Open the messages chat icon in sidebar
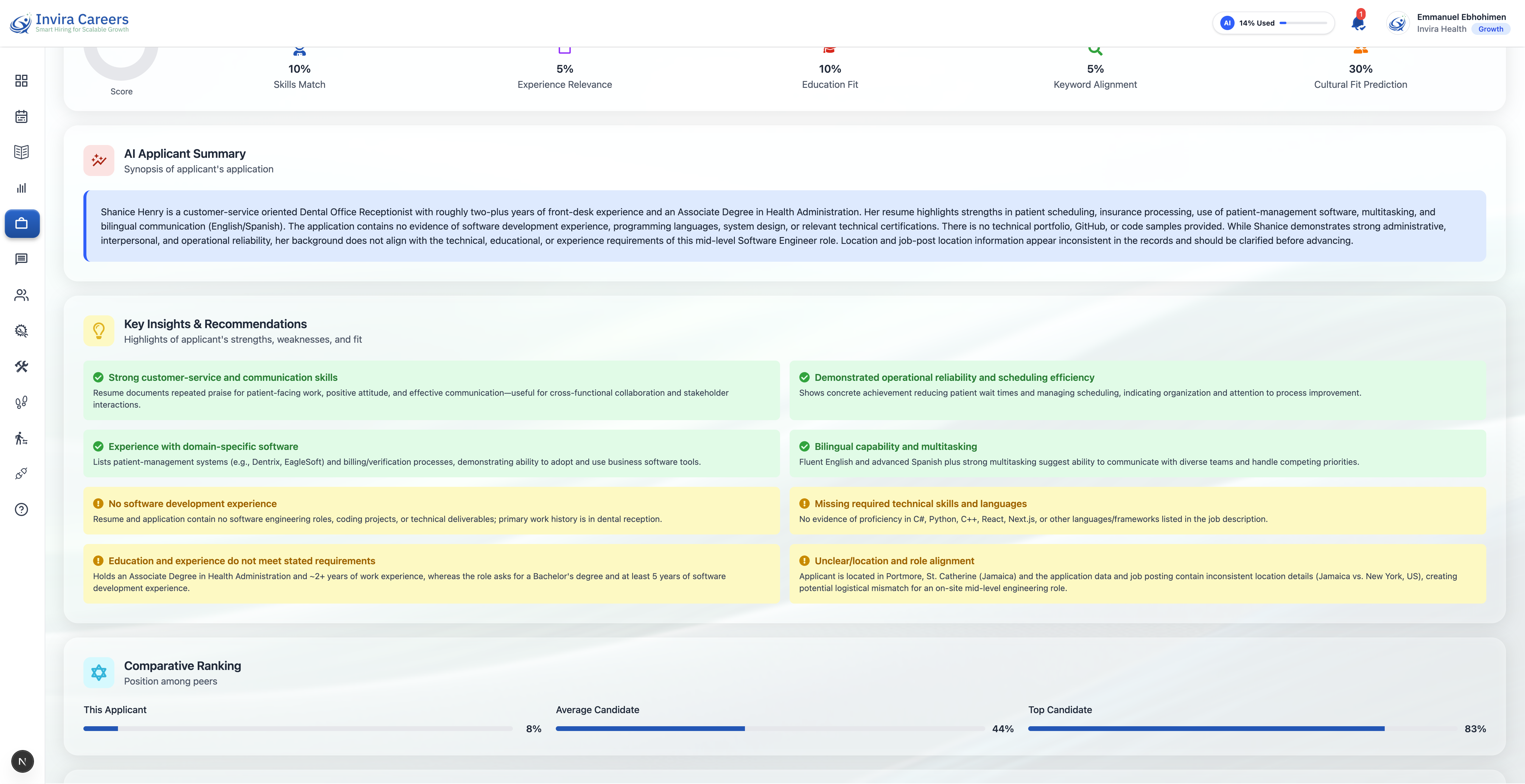The width and height of the screenshot is (1525, 784). coord(22,259)
